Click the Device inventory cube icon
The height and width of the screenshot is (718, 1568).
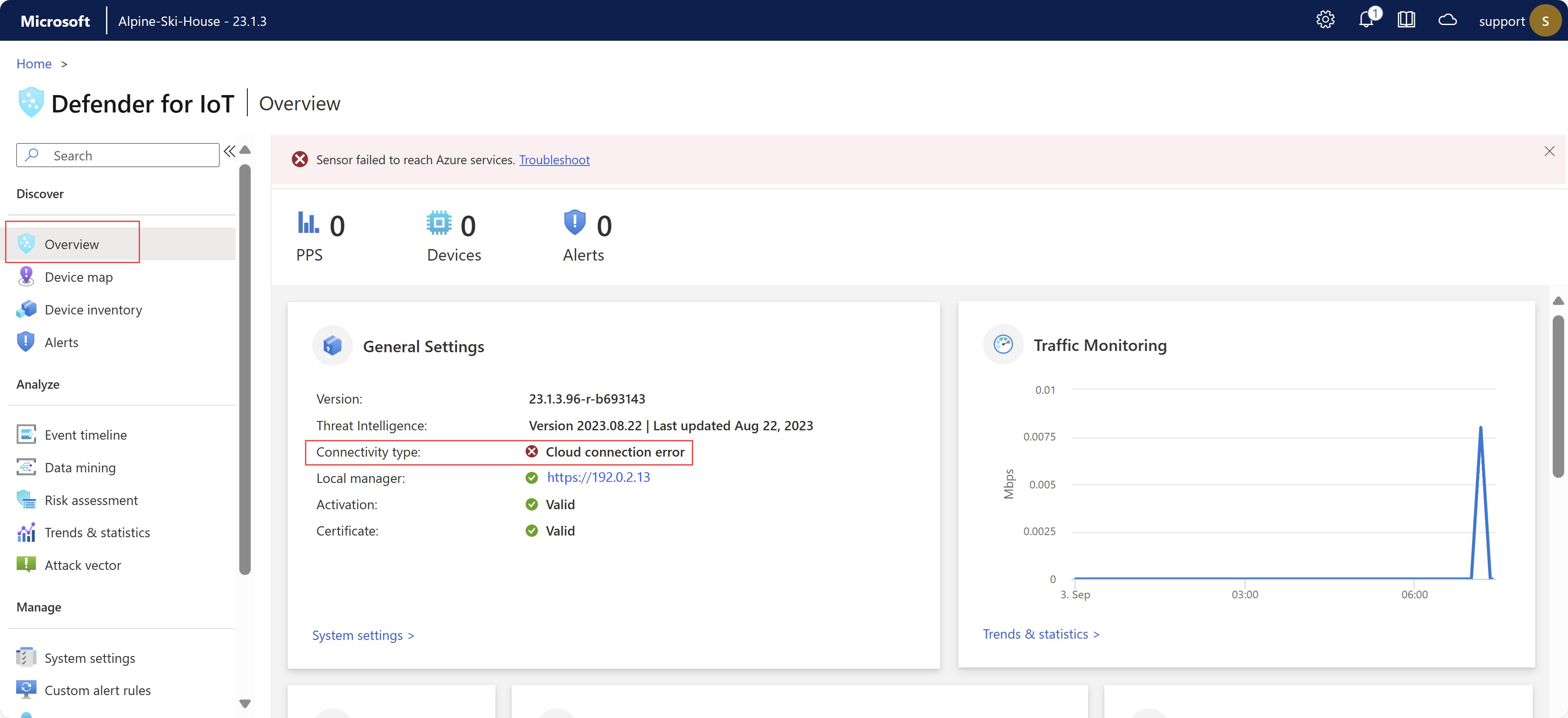tap(25, 309)
